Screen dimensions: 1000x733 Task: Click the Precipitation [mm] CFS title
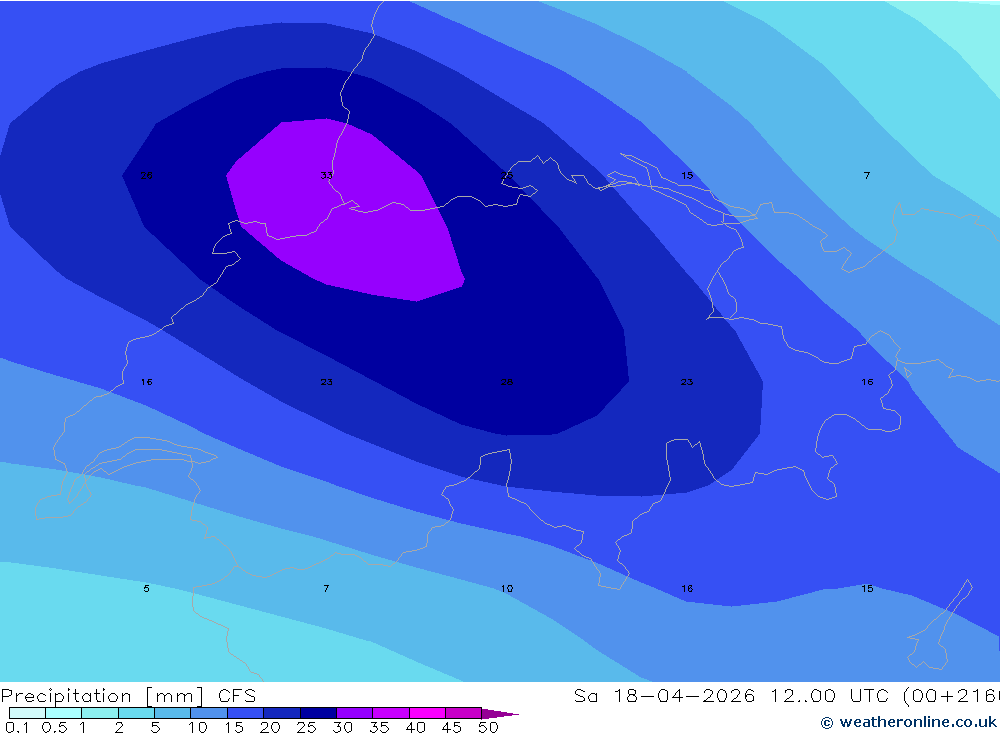(128, 695)
